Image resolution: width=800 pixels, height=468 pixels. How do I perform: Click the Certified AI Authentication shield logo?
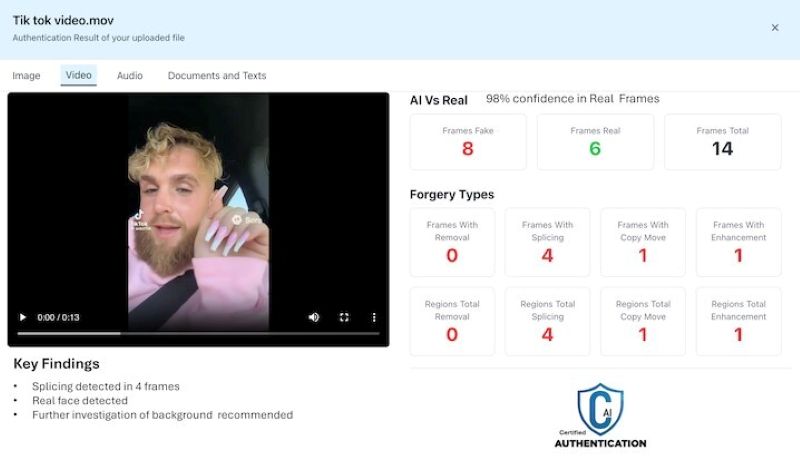[x=600, y=415]
